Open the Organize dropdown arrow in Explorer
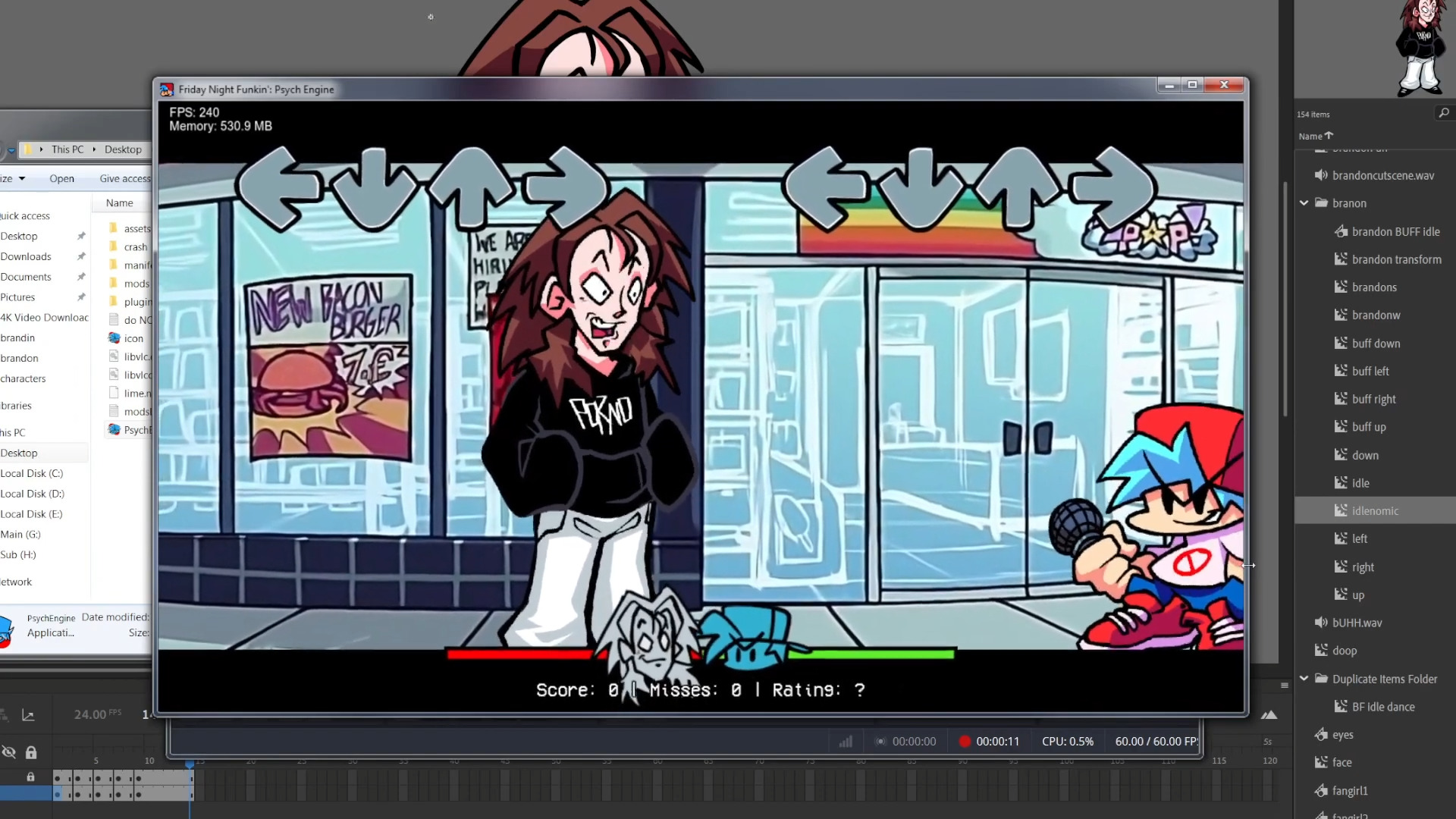This screenshot has height=819, width=1456. click(22, 179)
